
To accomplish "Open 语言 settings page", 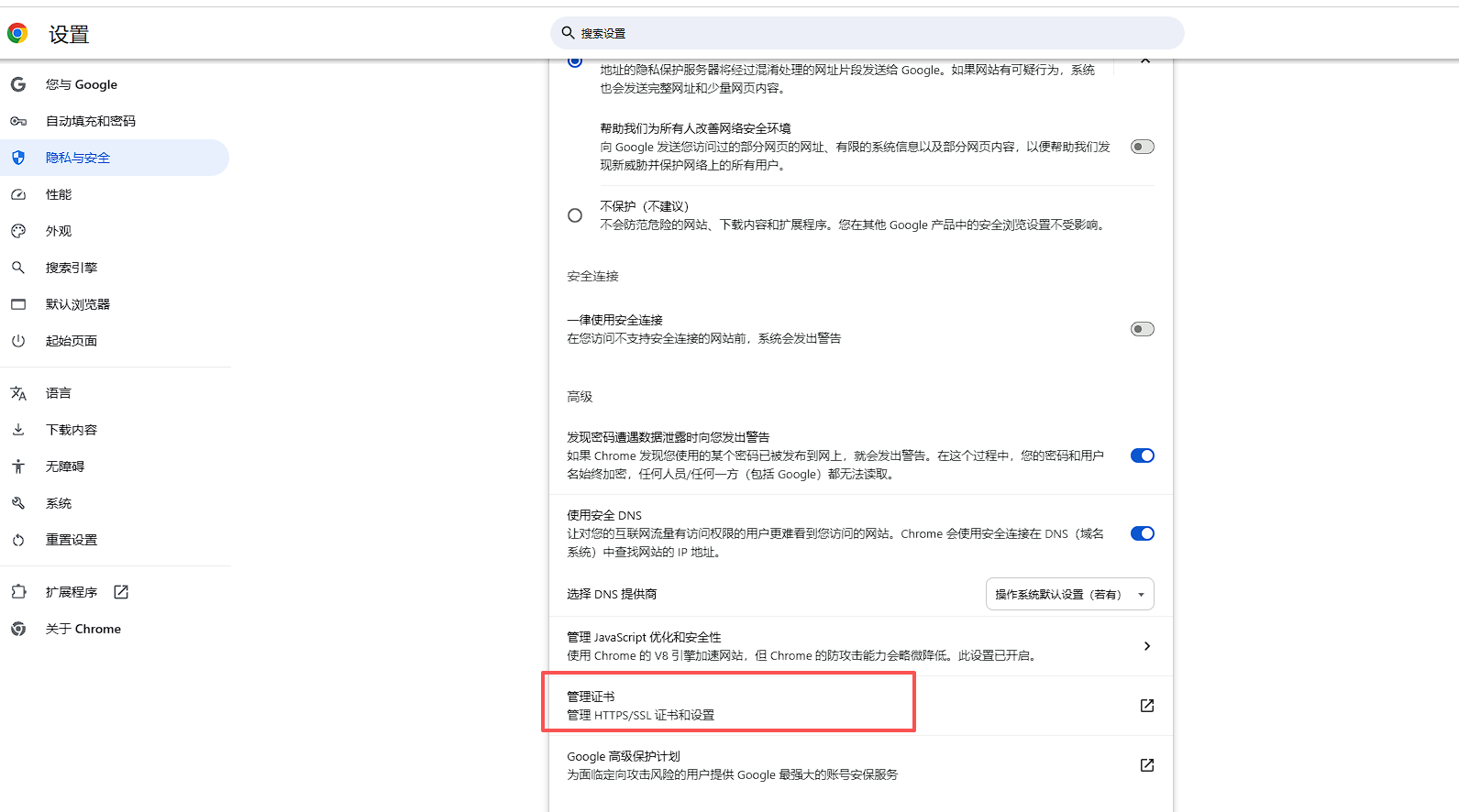I will [115, 393].
